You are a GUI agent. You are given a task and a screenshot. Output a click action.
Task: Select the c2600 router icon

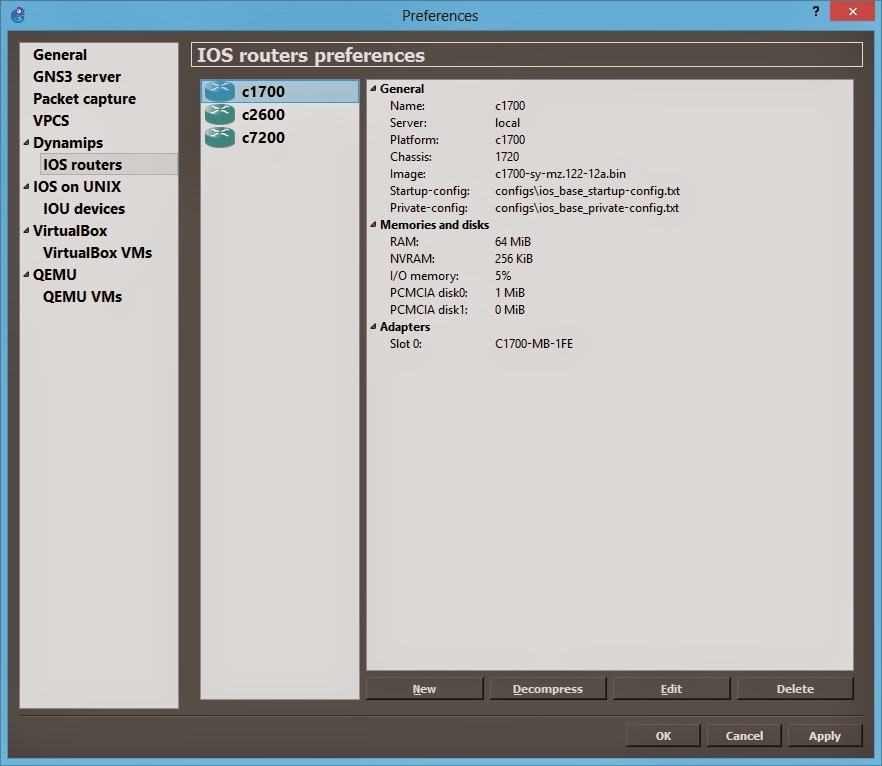[x=219, y=114]
